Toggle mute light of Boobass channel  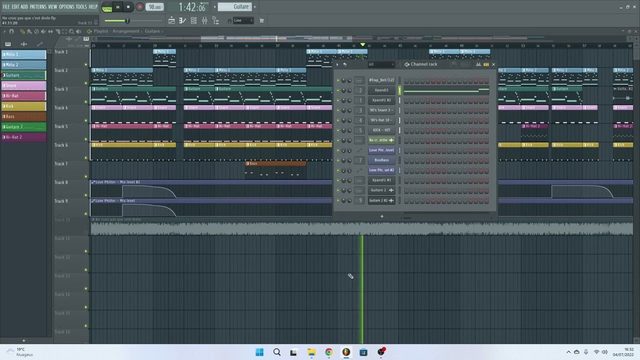point(338,160)
